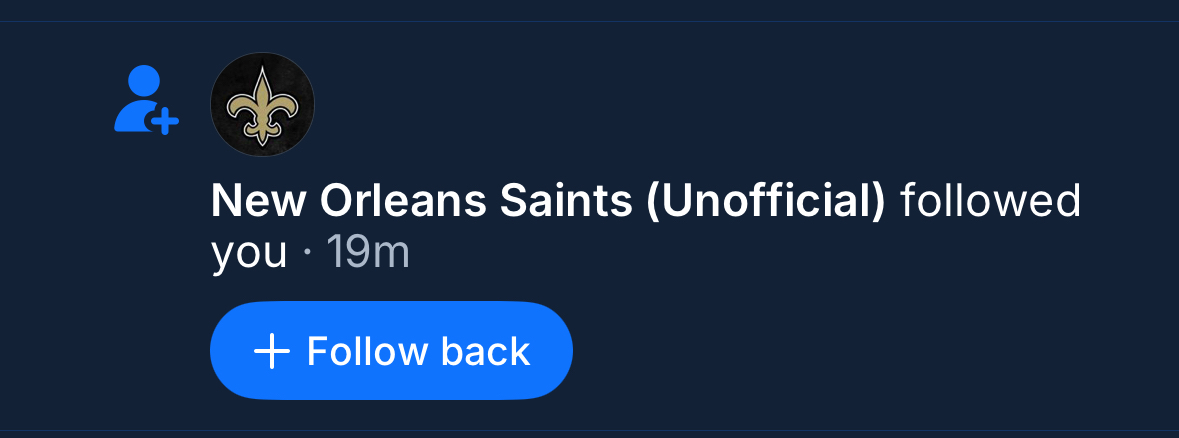Image resolution: width=1179 pixels, height=438 pixels.
Task: Open the New Orleans Saints avatar
Action: tap(263, 106)
